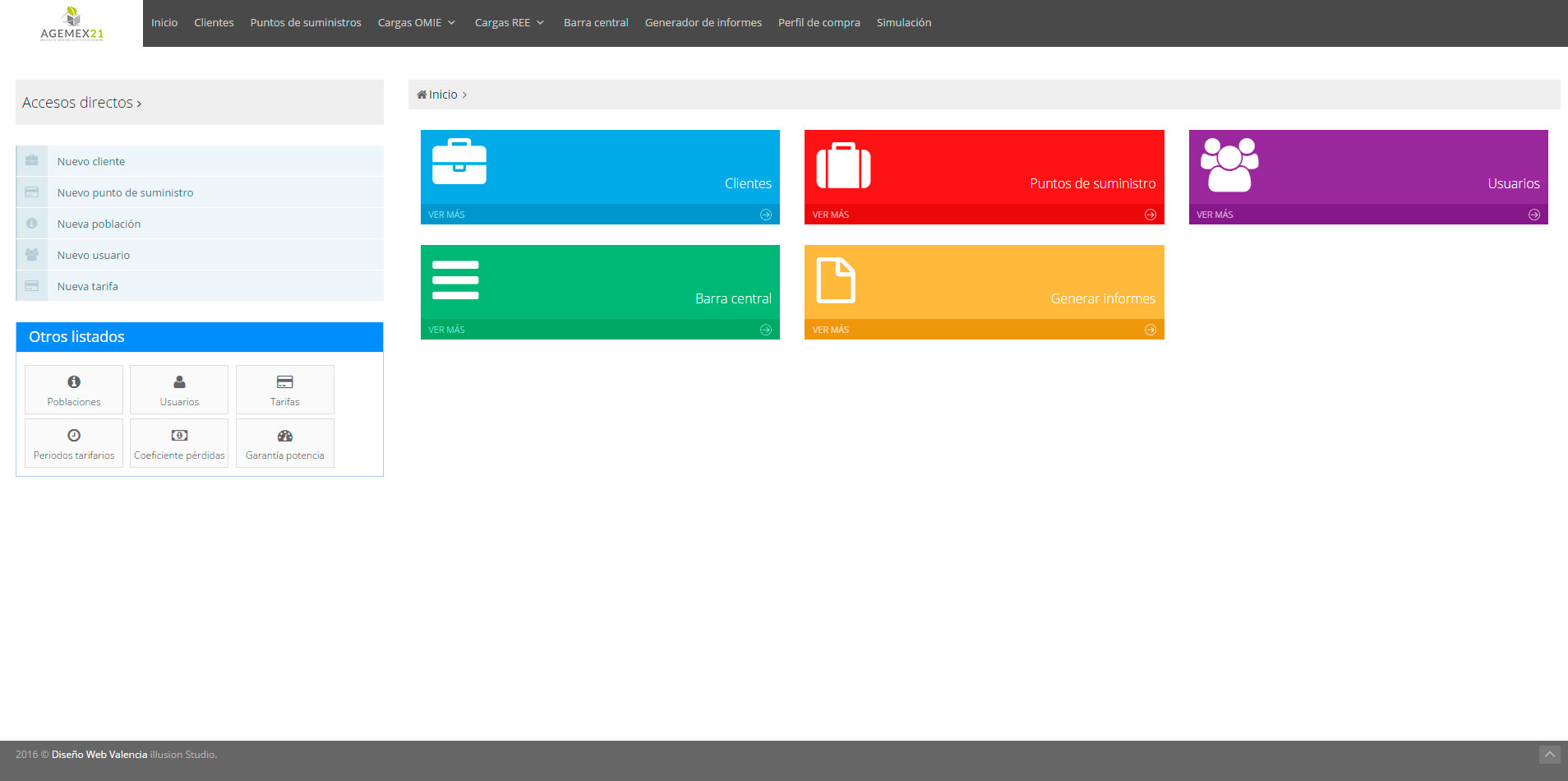Click the briefcase icon on Clientes tile

tap(459, 162)
